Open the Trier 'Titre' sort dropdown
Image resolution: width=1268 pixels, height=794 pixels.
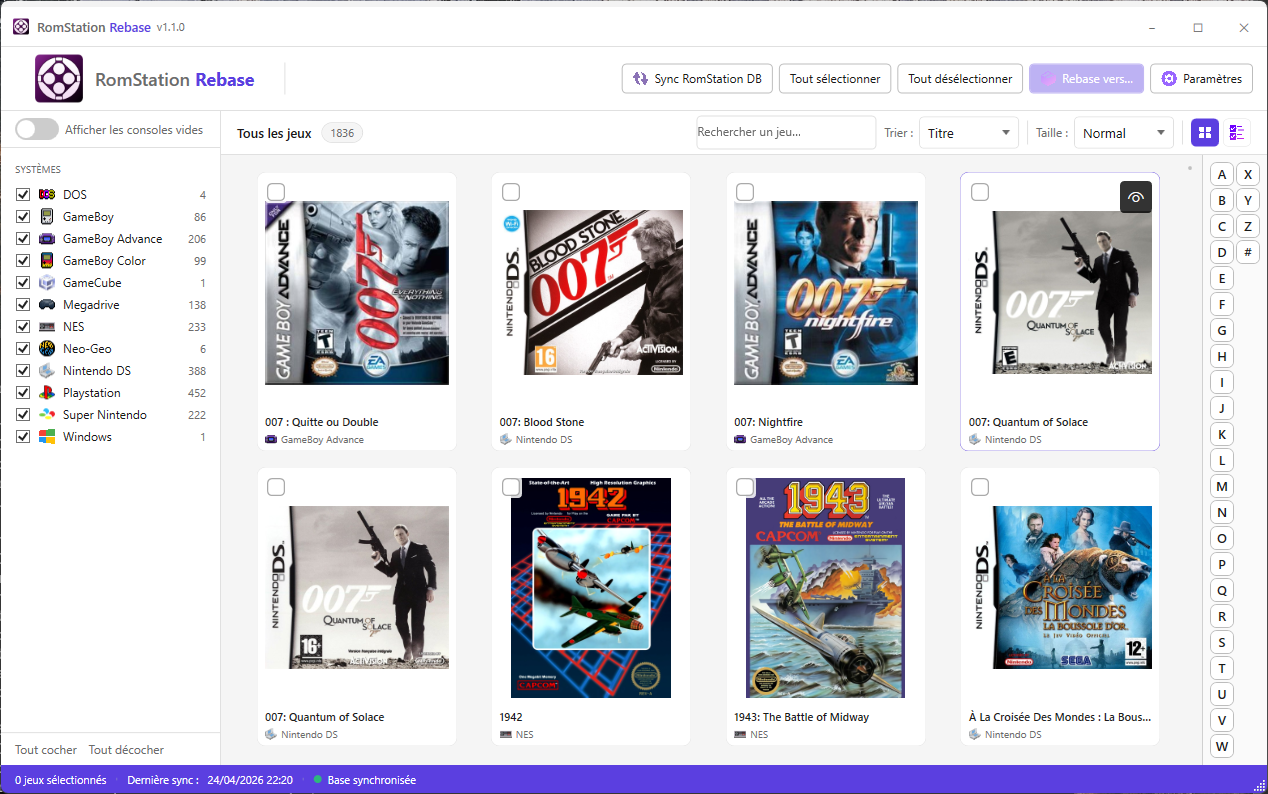click(968, 133)
